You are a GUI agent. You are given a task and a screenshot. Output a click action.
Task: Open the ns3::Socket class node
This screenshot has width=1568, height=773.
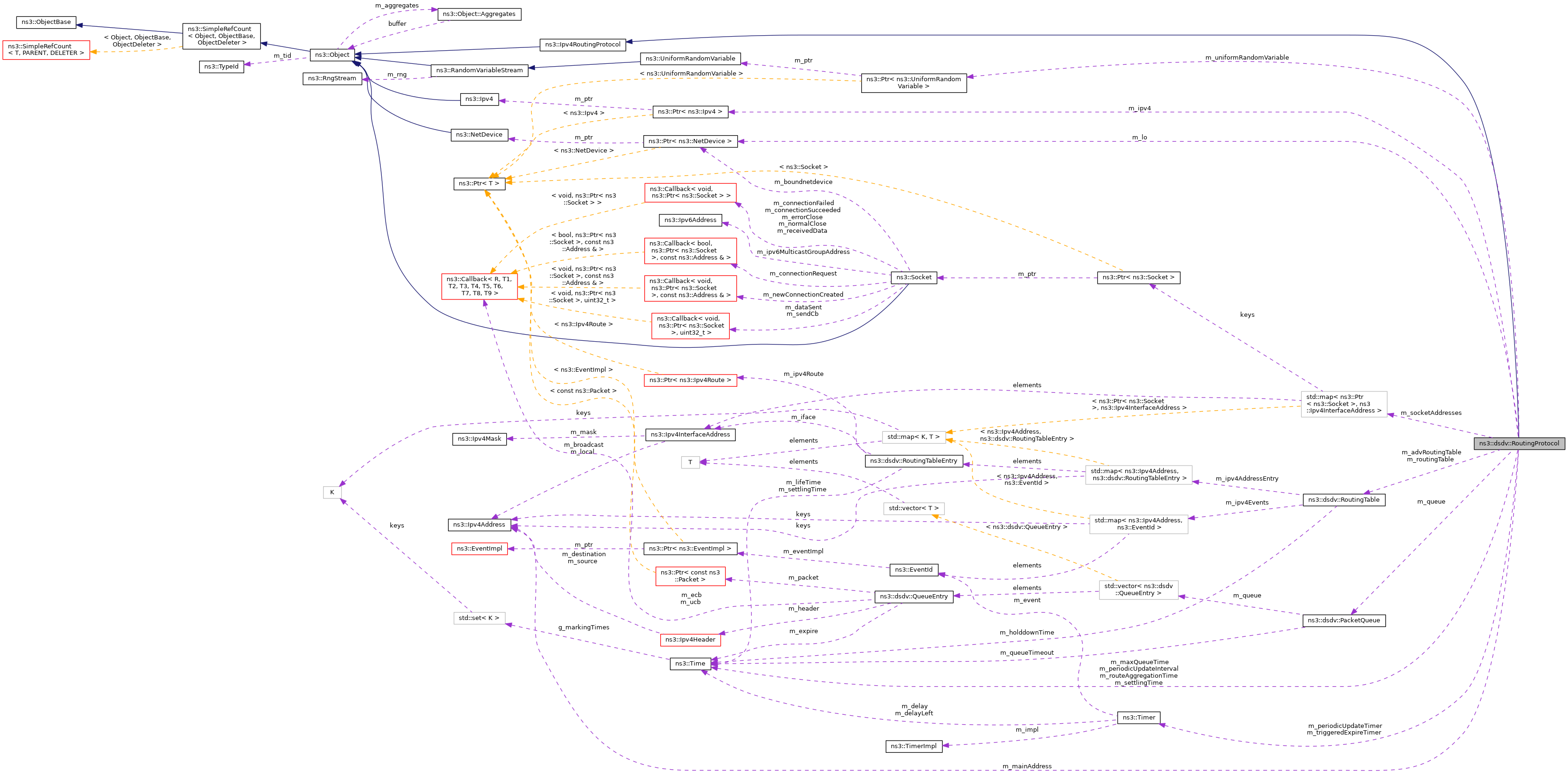[x=914, y=277]
